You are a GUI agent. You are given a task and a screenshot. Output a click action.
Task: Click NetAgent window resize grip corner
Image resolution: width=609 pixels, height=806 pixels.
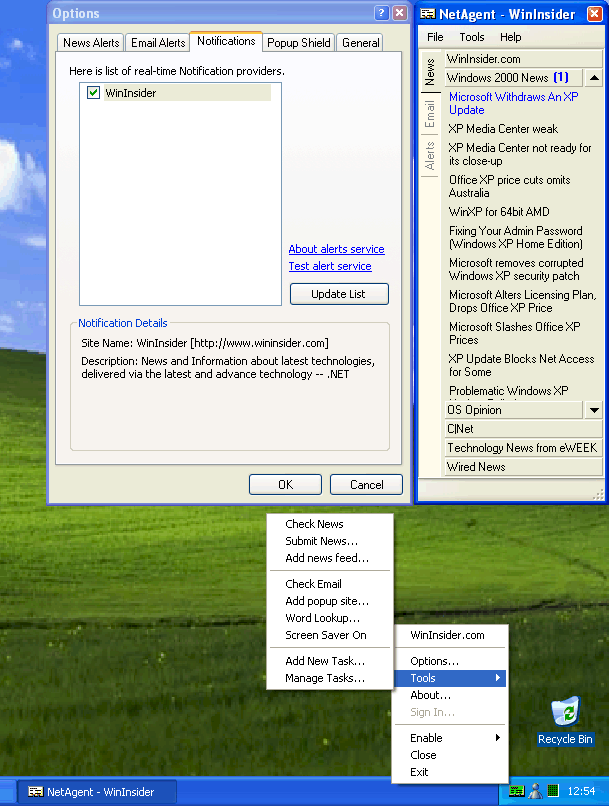(598, 494)
